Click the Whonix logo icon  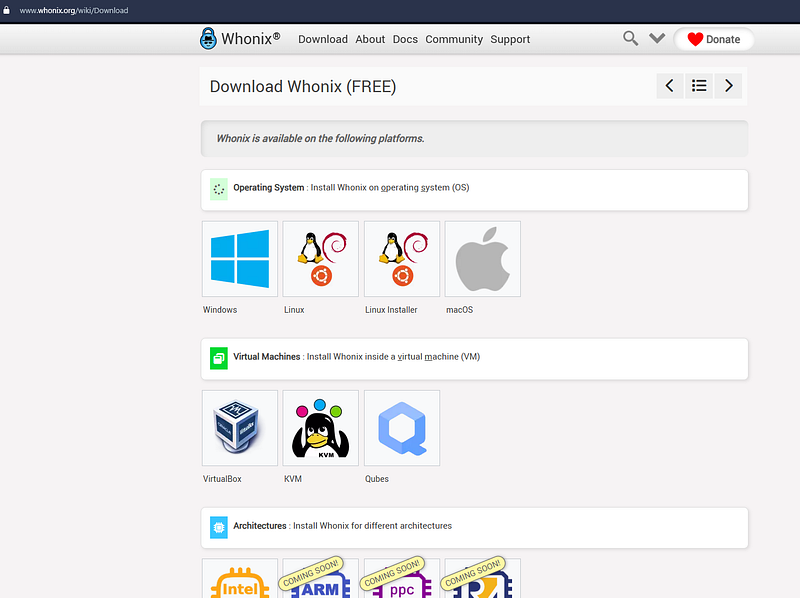[x=208, y=39]
